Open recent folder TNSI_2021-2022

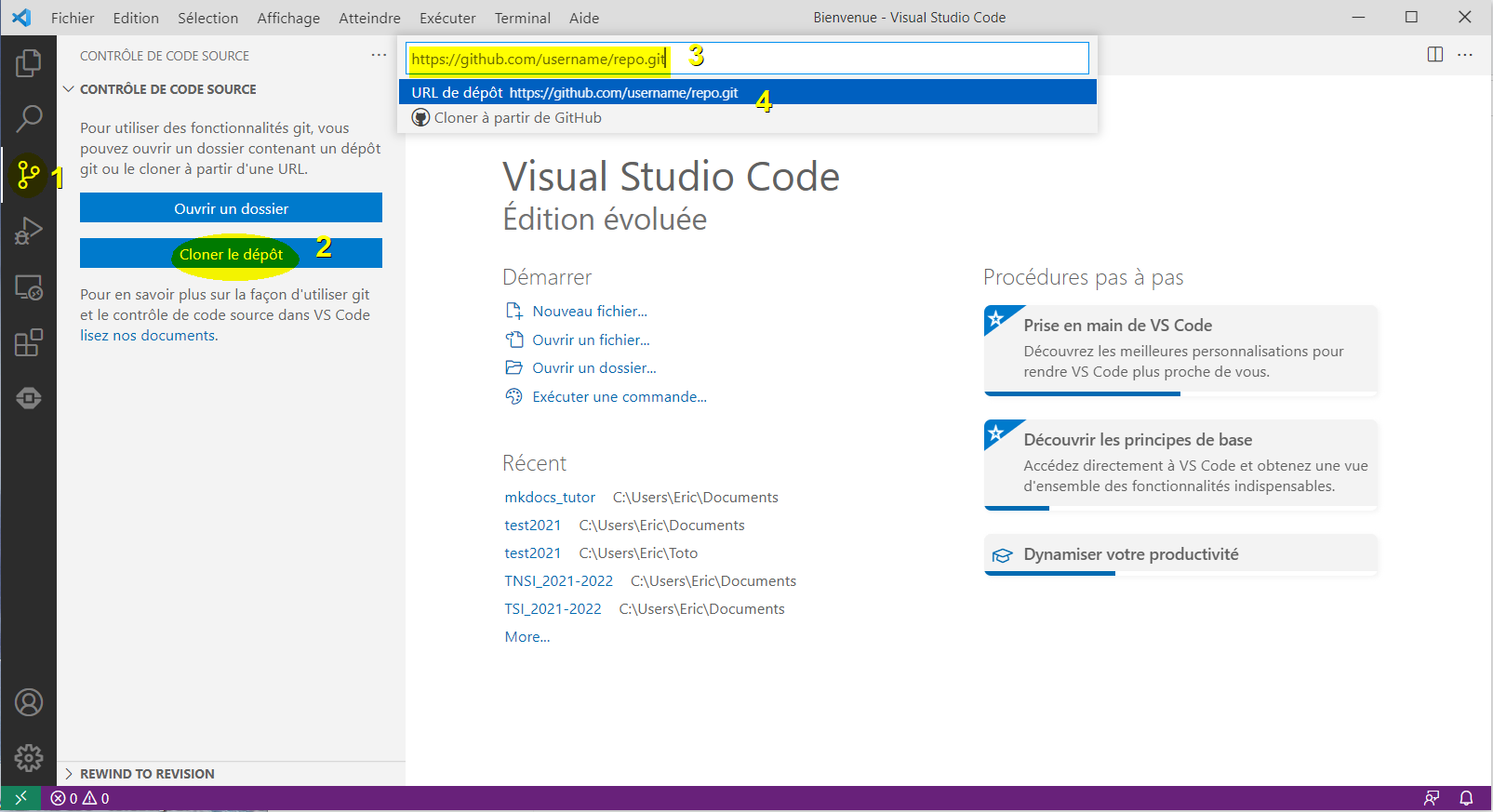[558, 581]
